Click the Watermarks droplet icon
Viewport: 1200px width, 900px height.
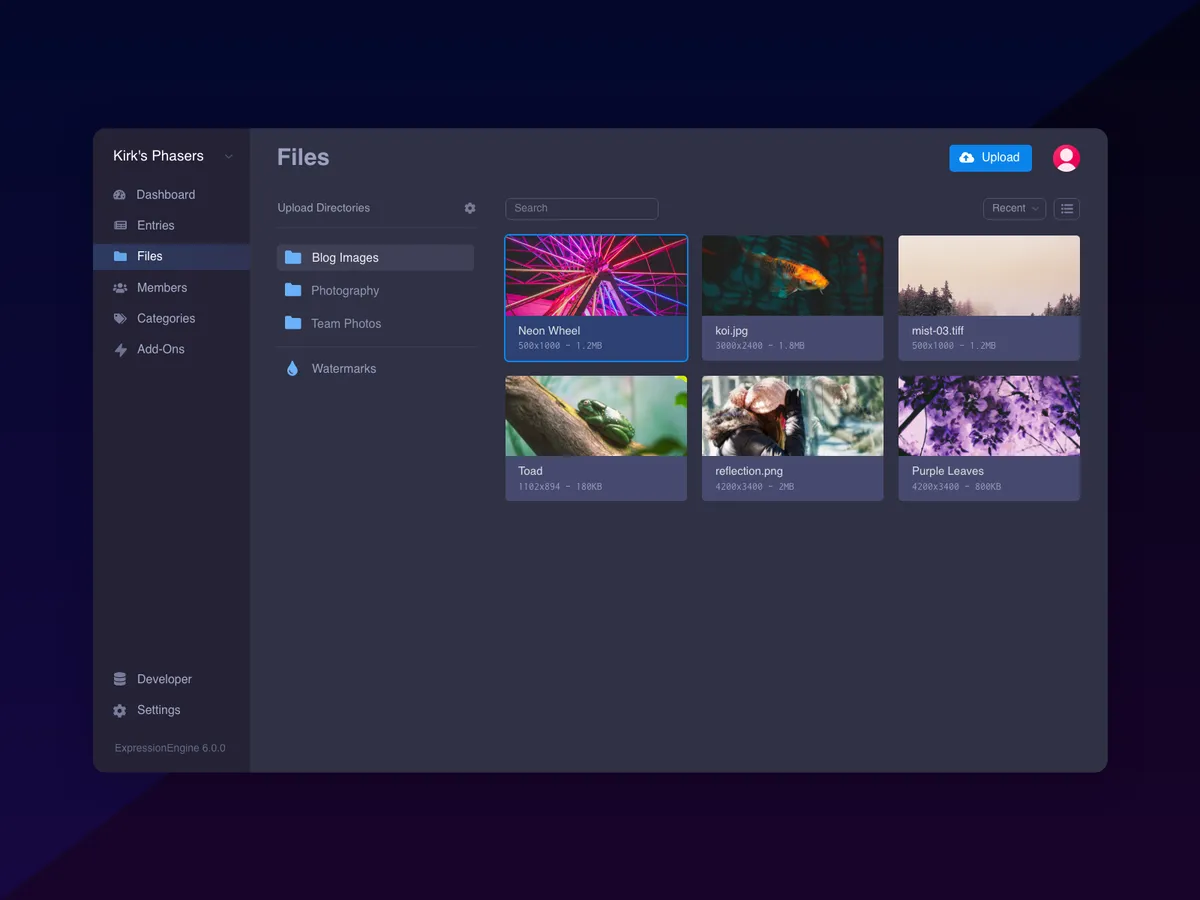292,368
